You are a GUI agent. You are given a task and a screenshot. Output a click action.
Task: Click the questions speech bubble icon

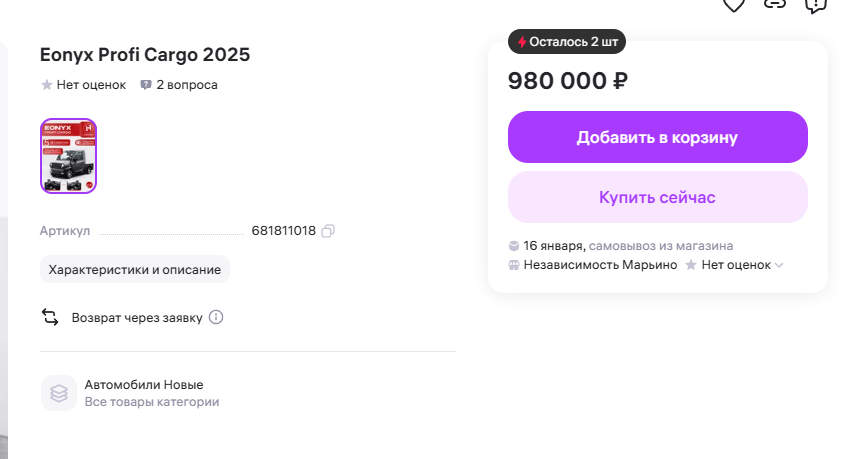click(146, 85)
